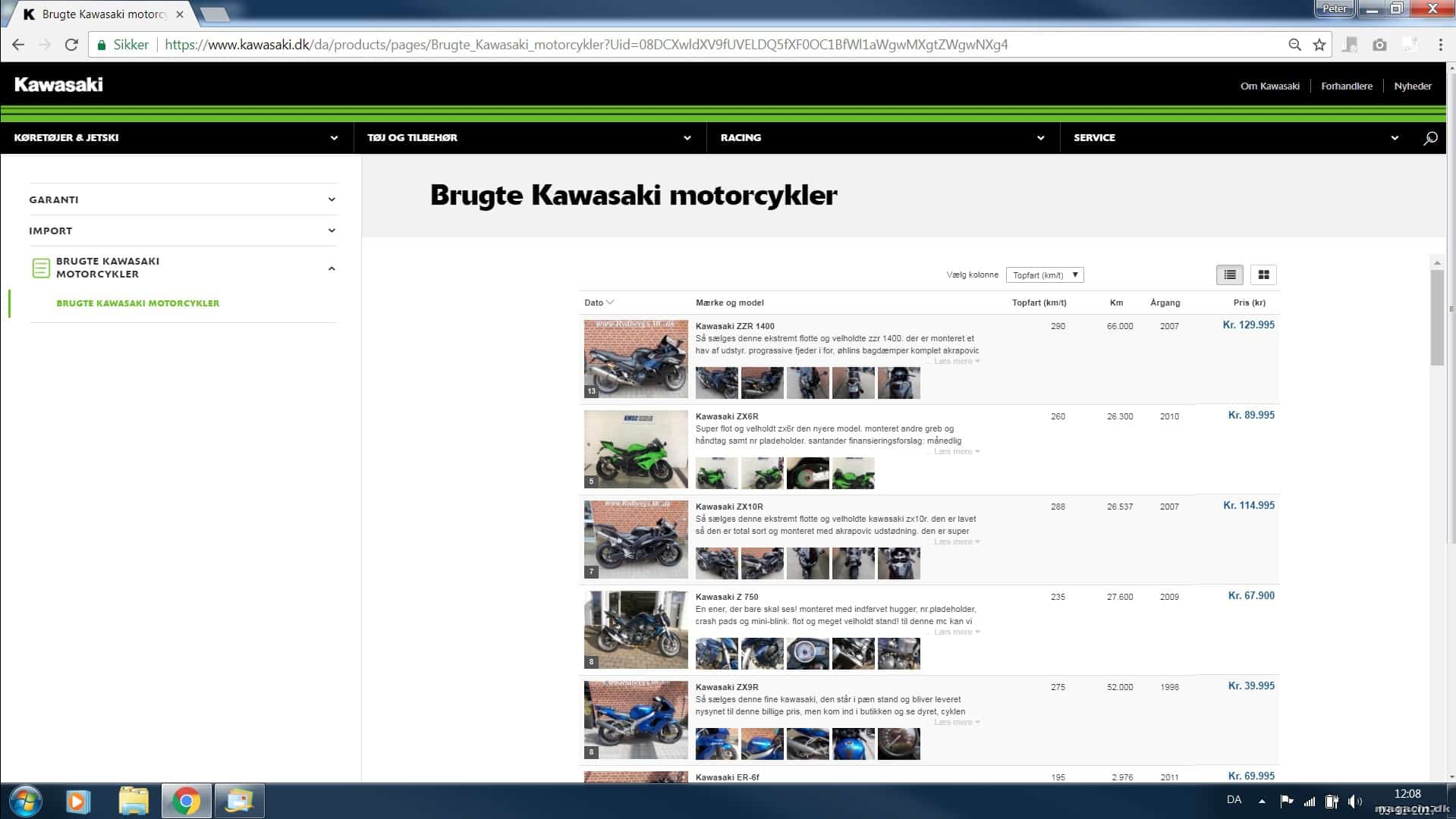Expand Læs mere for ZX9R listing
This screenshot has width=1456, height=819.
tap(957, 723)
